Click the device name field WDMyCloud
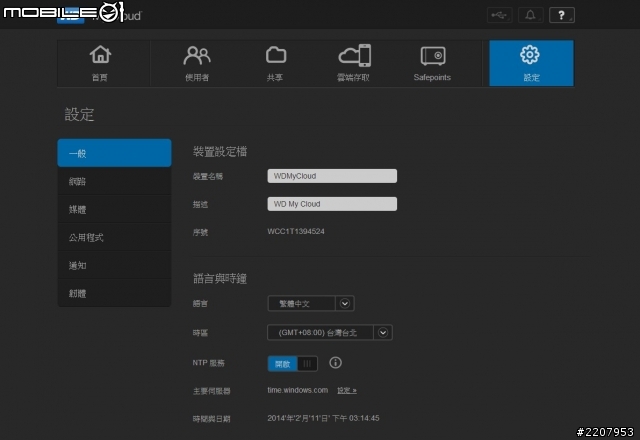Viewport: 640px width, 440px height. [332, 176]
